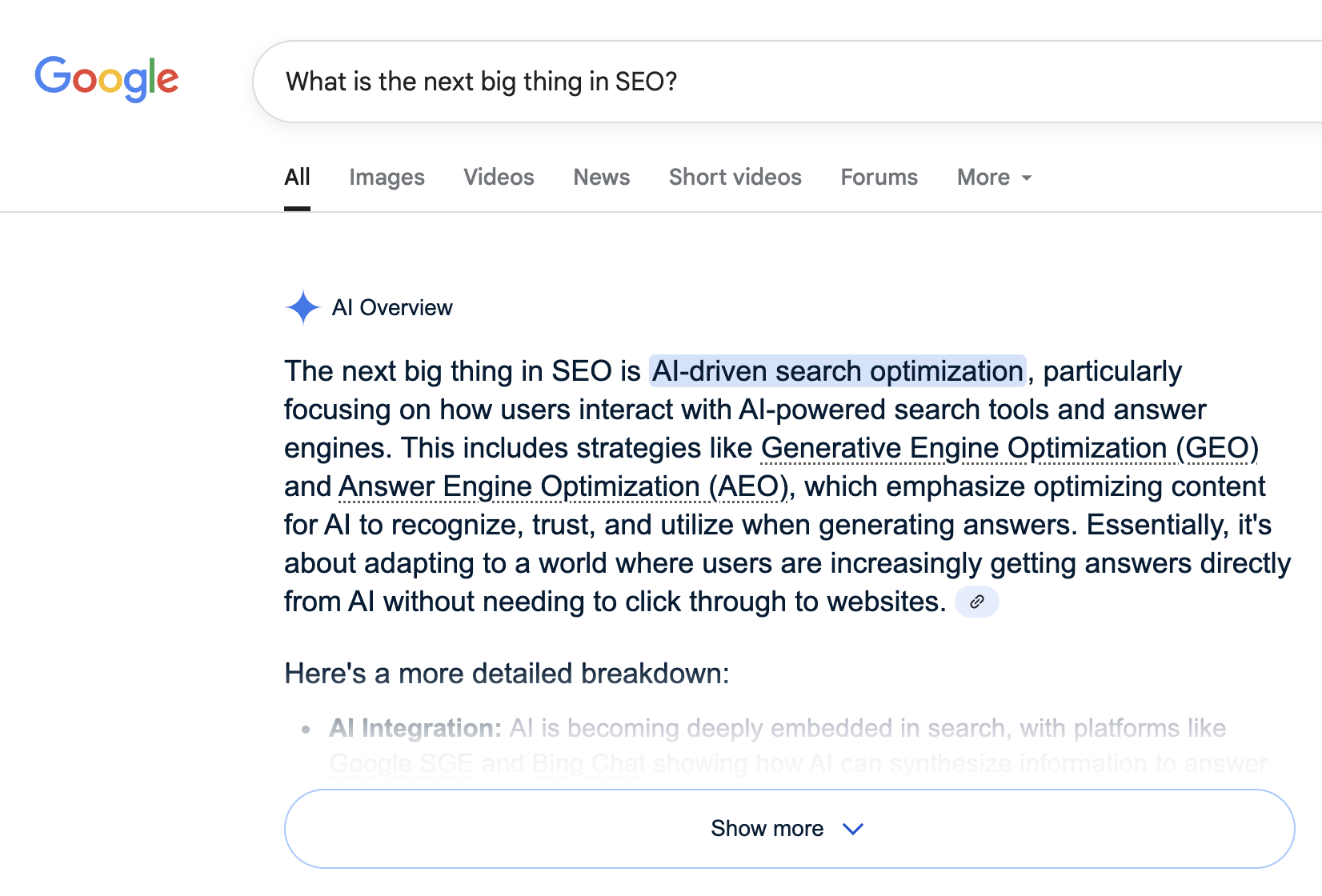Click the AI Integration bullet heading

point(415,728)
